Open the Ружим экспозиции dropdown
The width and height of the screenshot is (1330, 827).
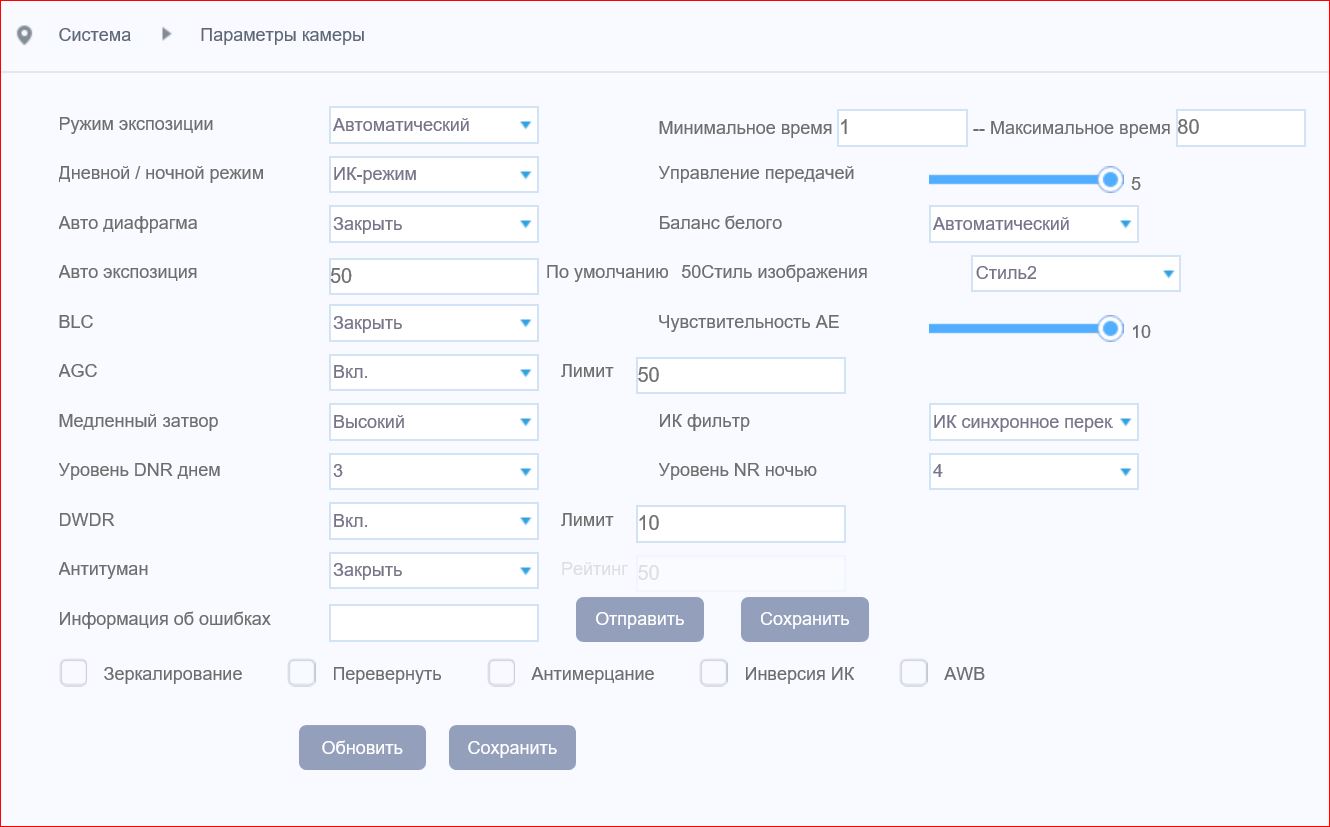coord(433,125)
